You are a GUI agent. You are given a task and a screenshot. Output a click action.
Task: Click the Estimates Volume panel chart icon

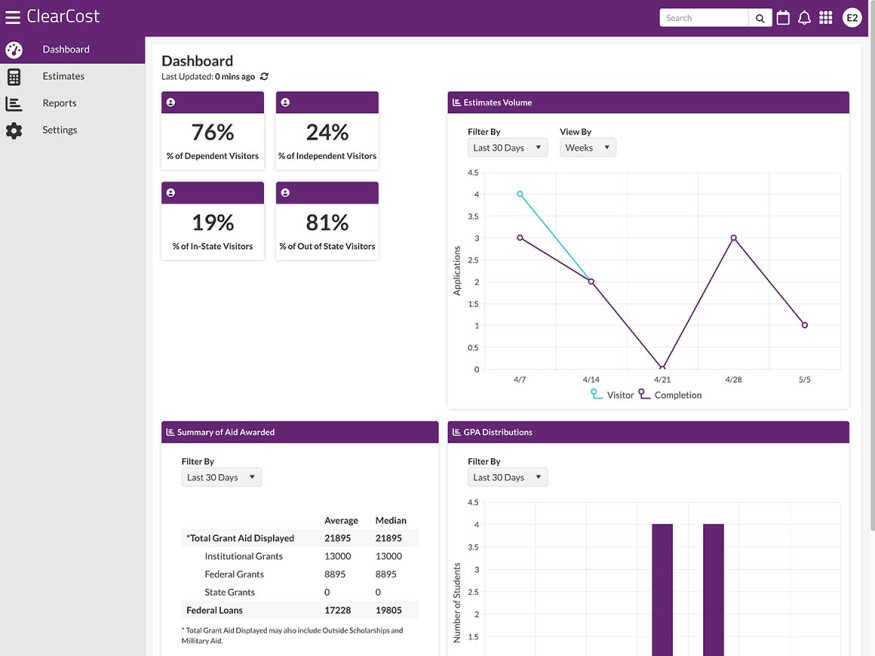click(456, 103)
